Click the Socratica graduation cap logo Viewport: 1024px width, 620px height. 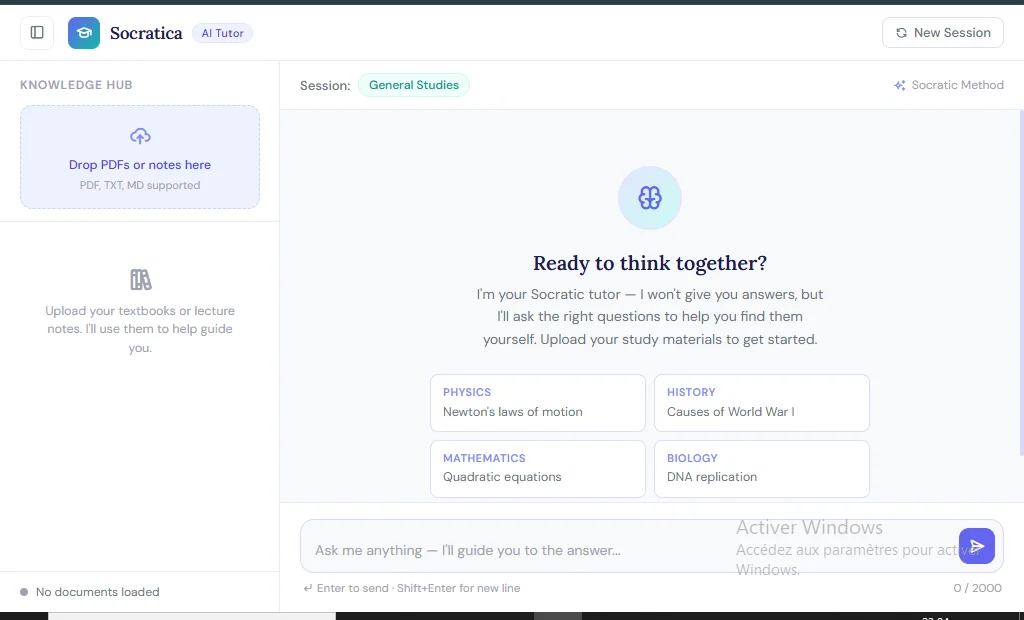pyautogui.click(x=84, y=33)
